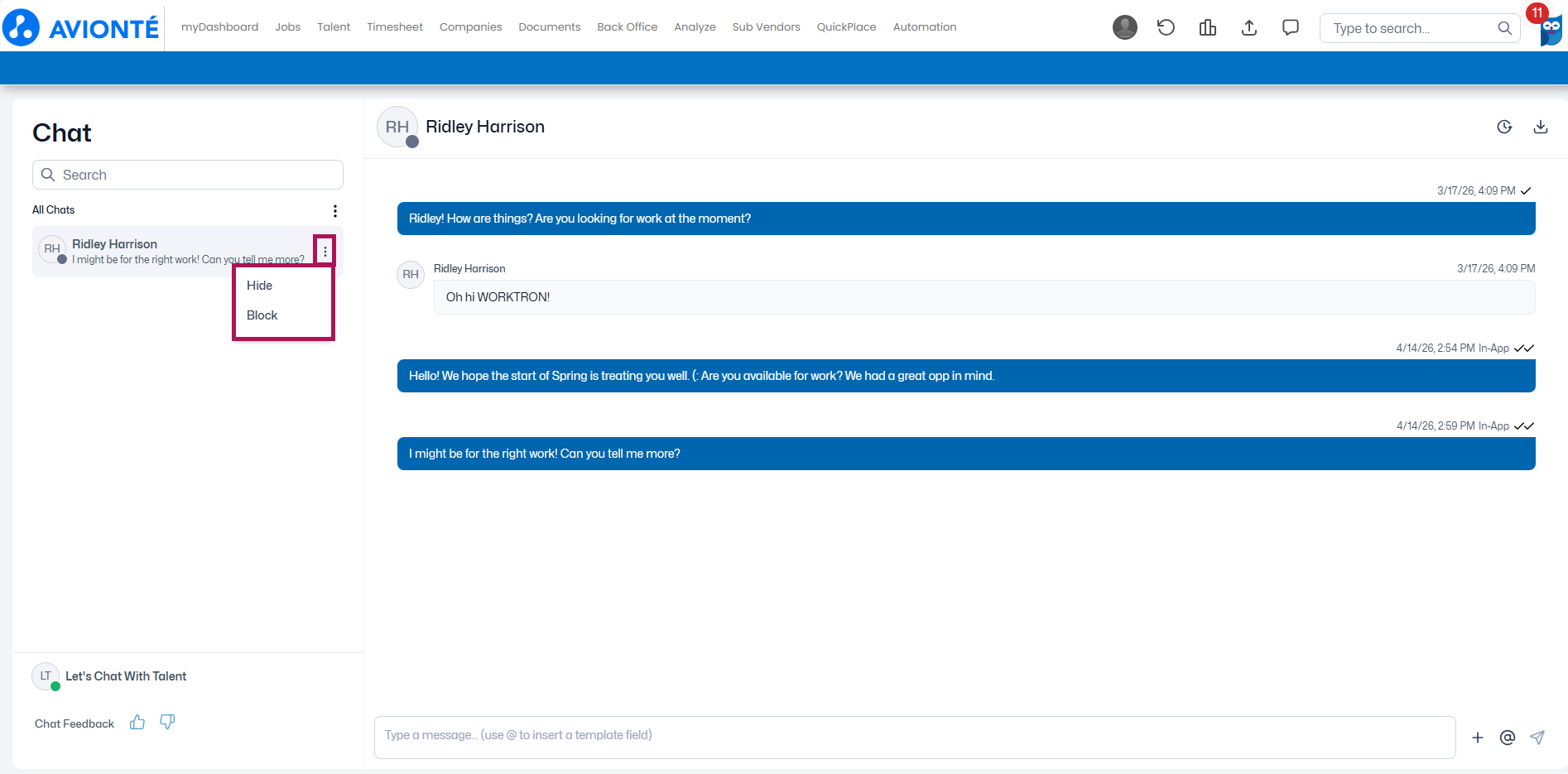Open the upload icon in header

(x=1249, y=27)
